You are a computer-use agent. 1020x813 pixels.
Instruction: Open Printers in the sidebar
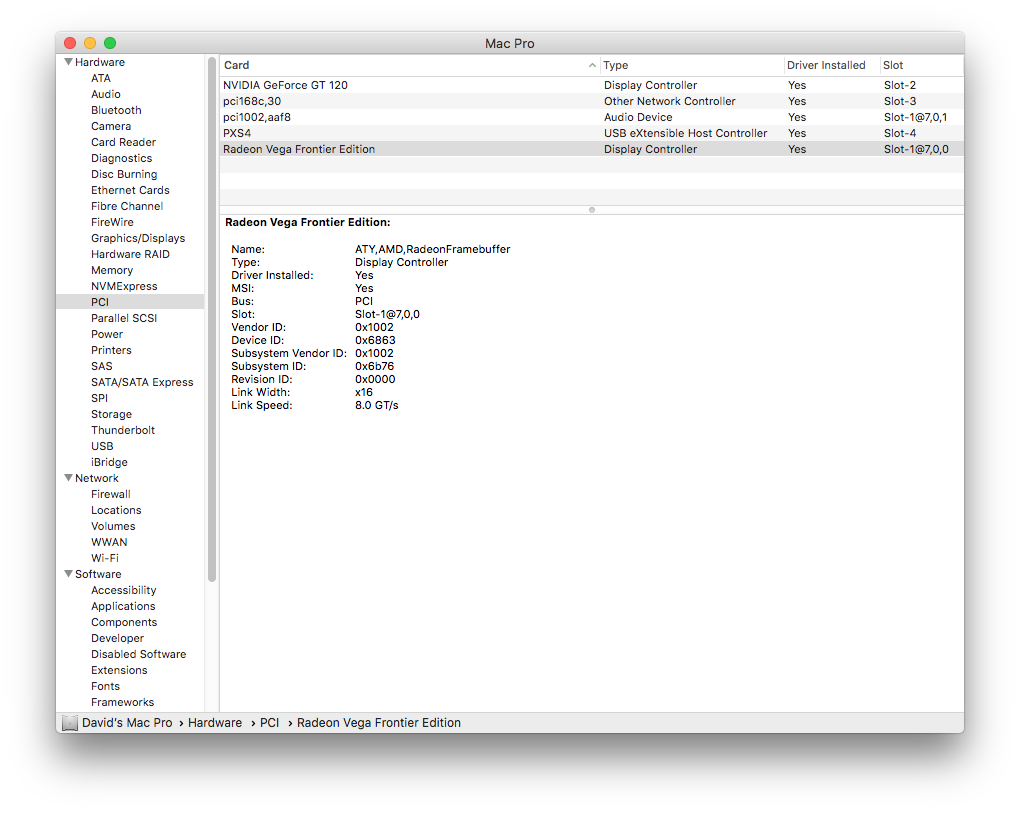(111, 350)
